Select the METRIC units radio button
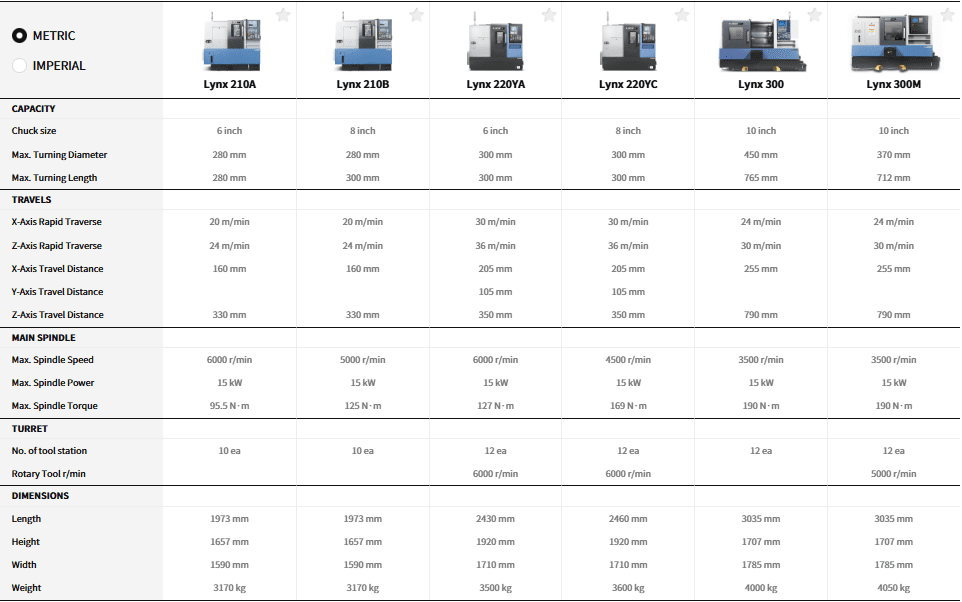 click(19, 36)
